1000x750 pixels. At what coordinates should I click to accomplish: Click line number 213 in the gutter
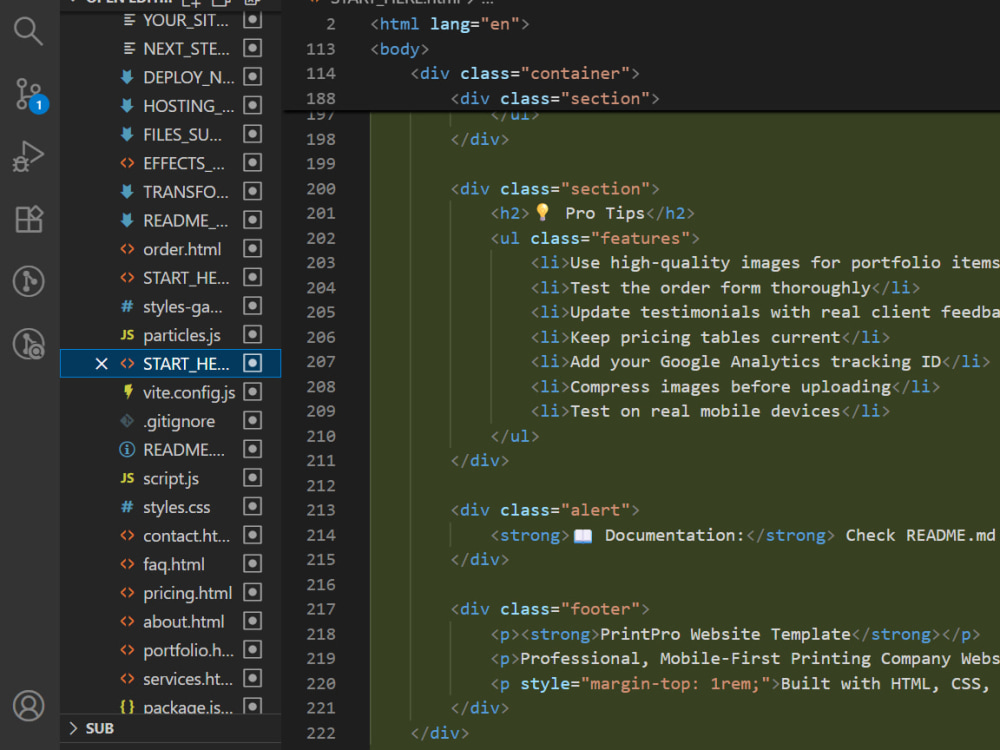(321, 510)
